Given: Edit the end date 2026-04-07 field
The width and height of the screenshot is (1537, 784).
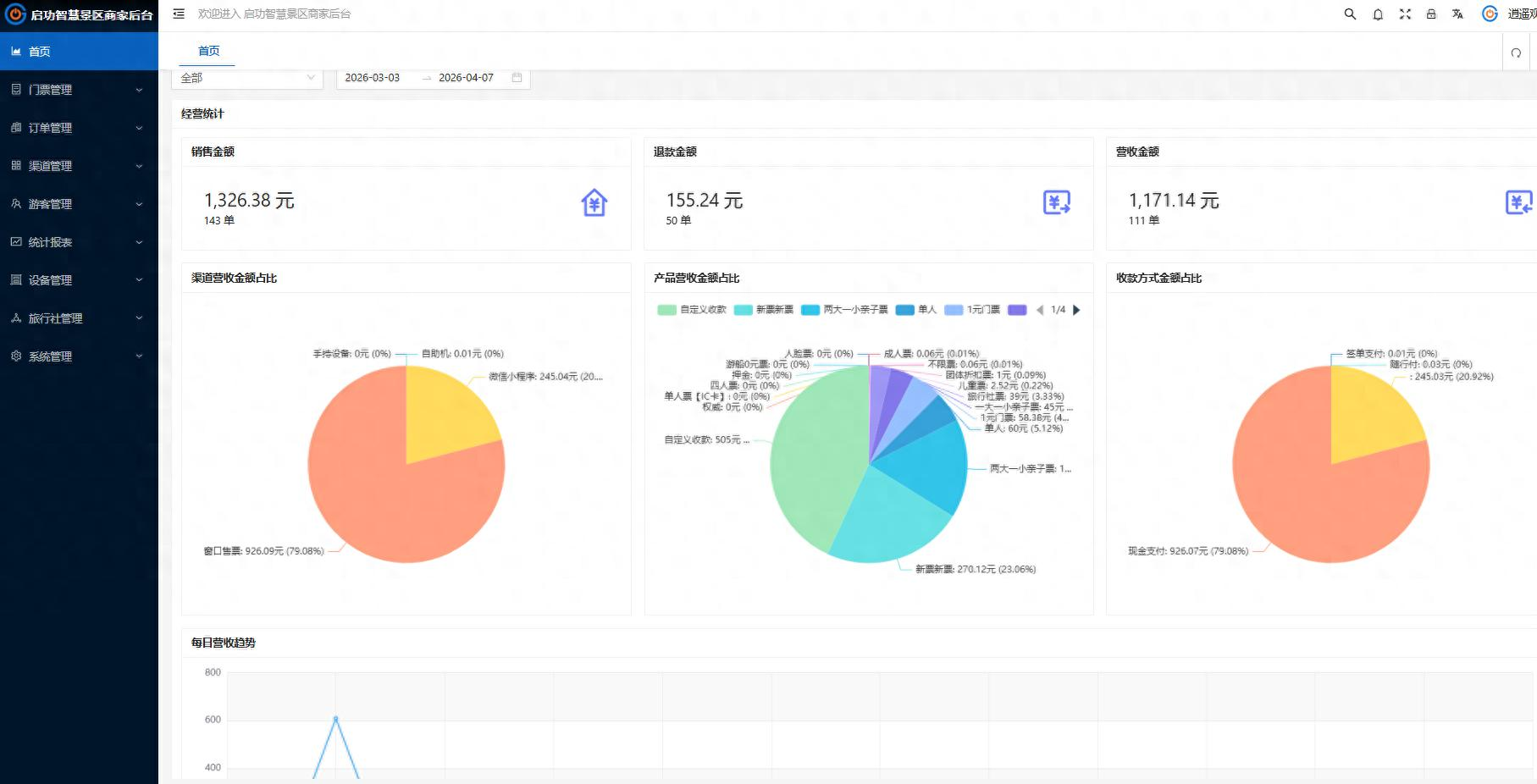Looking at the screenshot, I should [466, 78].
